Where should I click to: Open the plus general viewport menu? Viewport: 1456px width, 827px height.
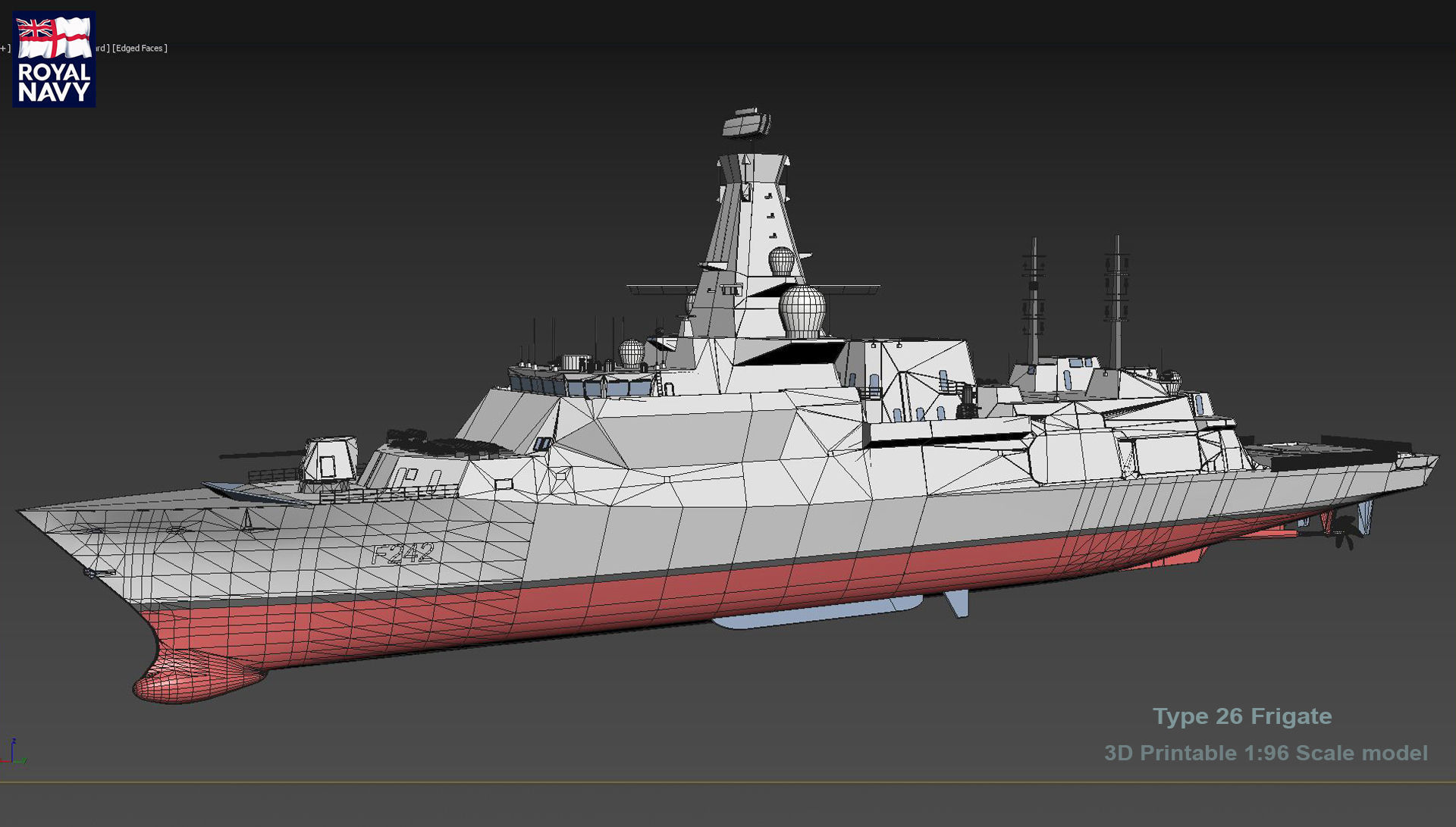click(x=5, y=48)
